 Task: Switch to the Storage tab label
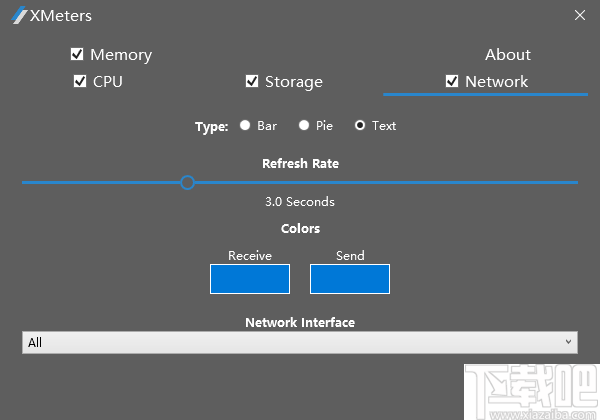click(294, 81)
